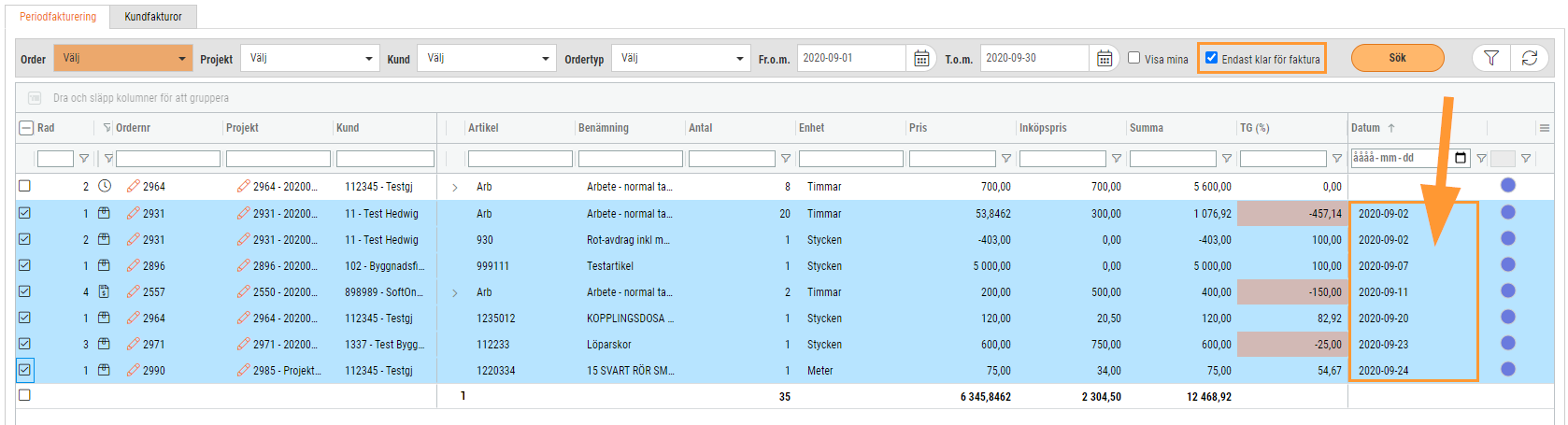Click the package icon on row 2971
The image size is (1568, 425).
pos(105,344)
